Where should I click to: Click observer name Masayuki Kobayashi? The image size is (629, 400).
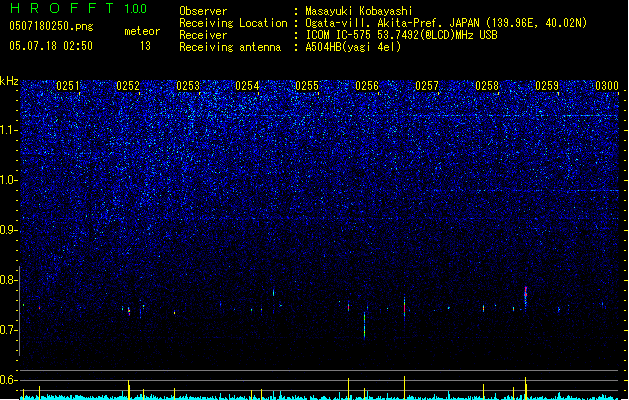click(359, 11)
